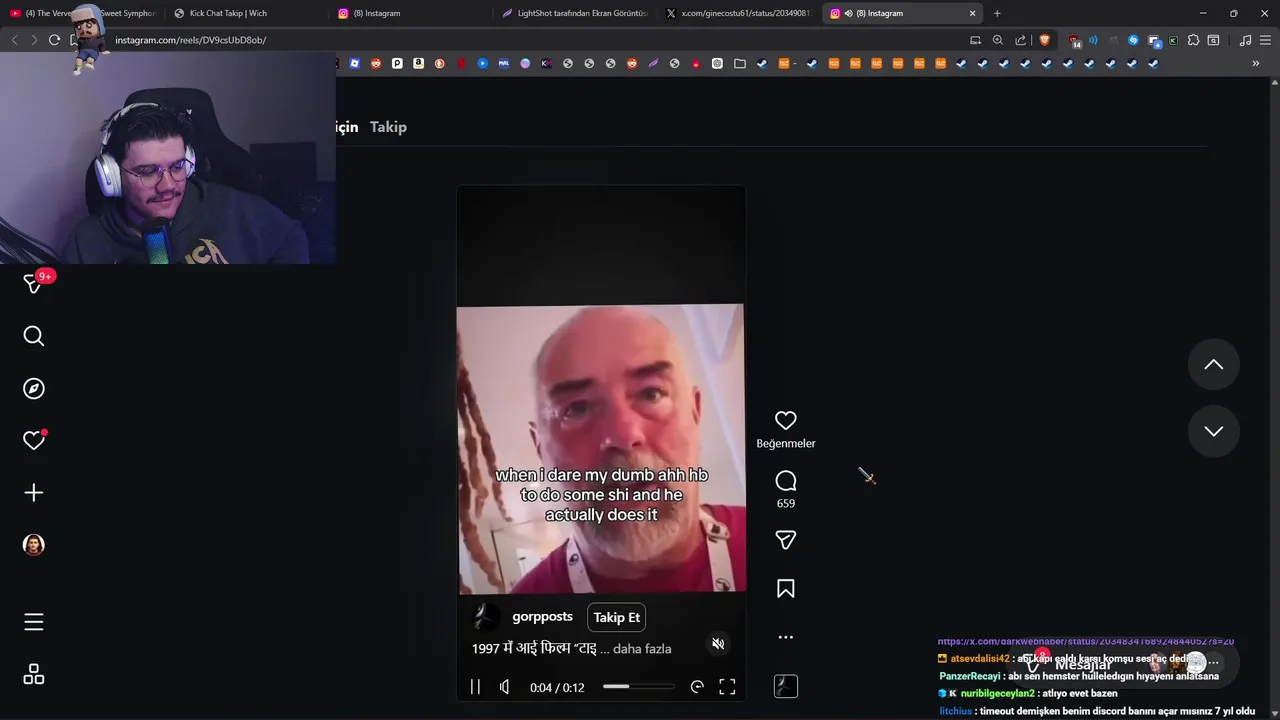This screenshot has width=1280, height=720.
Task: Open Instagram messages with 9+ badge
Action: pyautogui.click(x=34, y=284)
